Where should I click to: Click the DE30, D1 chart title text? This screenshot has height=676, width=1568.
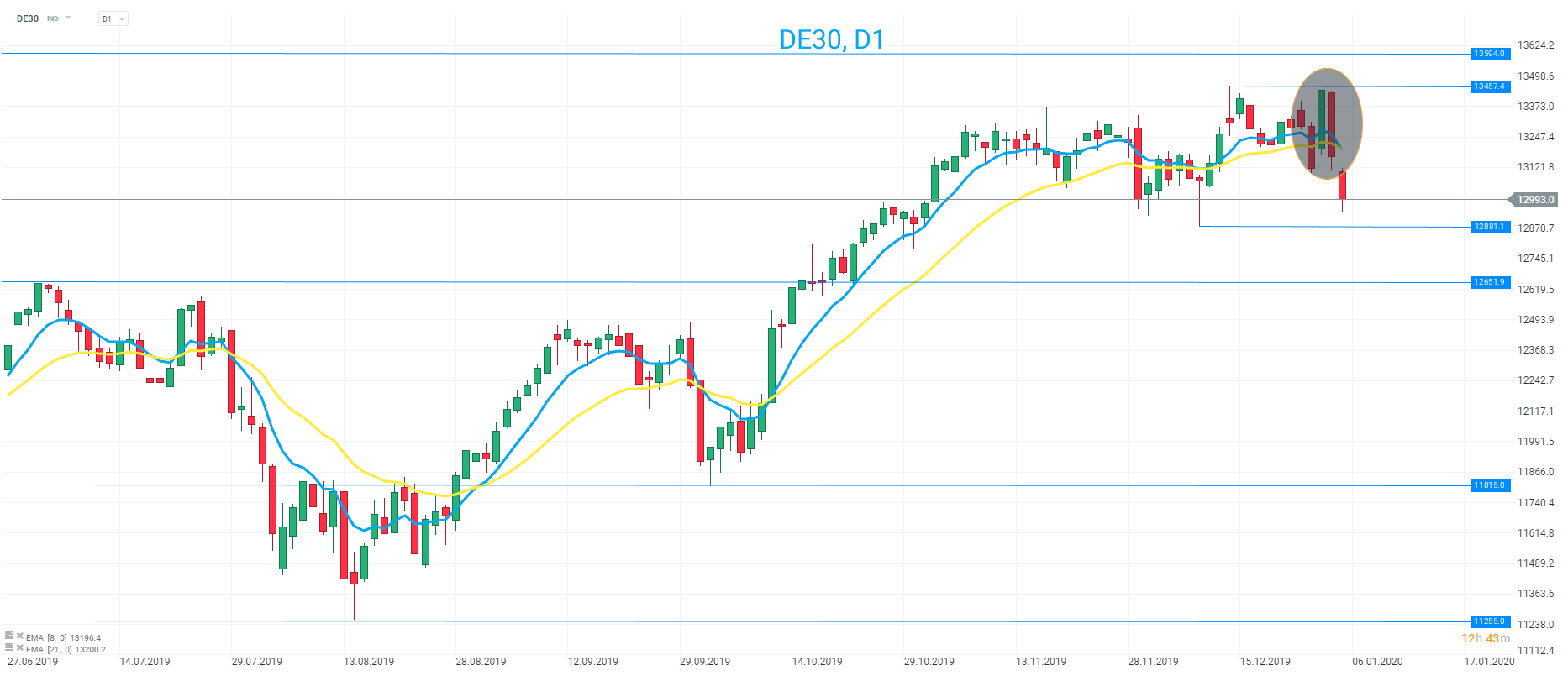832,39
